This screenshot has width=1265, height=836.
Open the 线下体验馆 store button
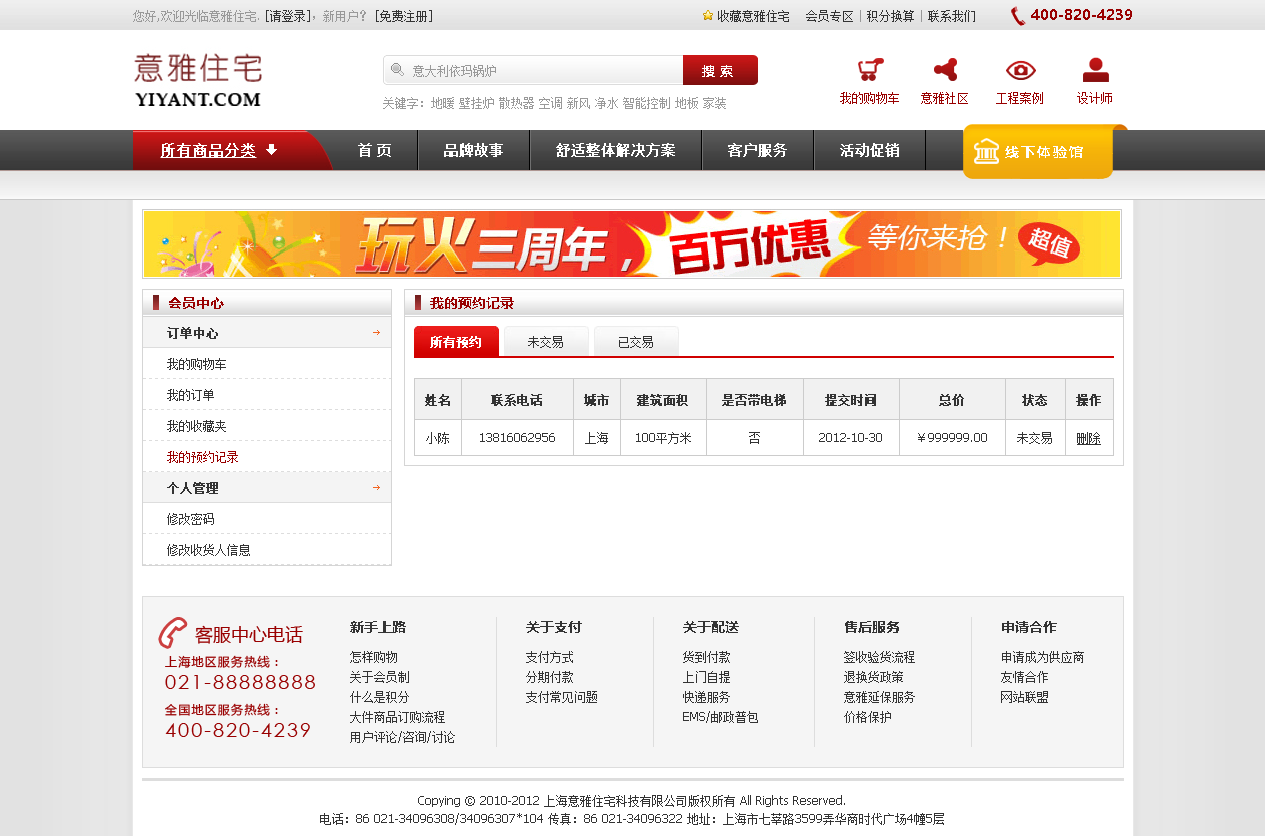[1038, 152]
